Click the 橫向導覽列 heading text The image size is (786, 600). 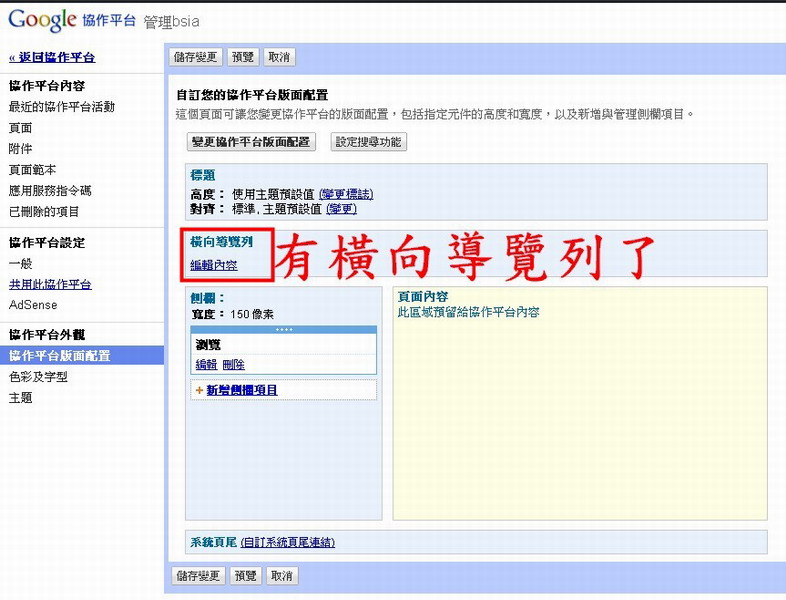[x=221, y=242]
